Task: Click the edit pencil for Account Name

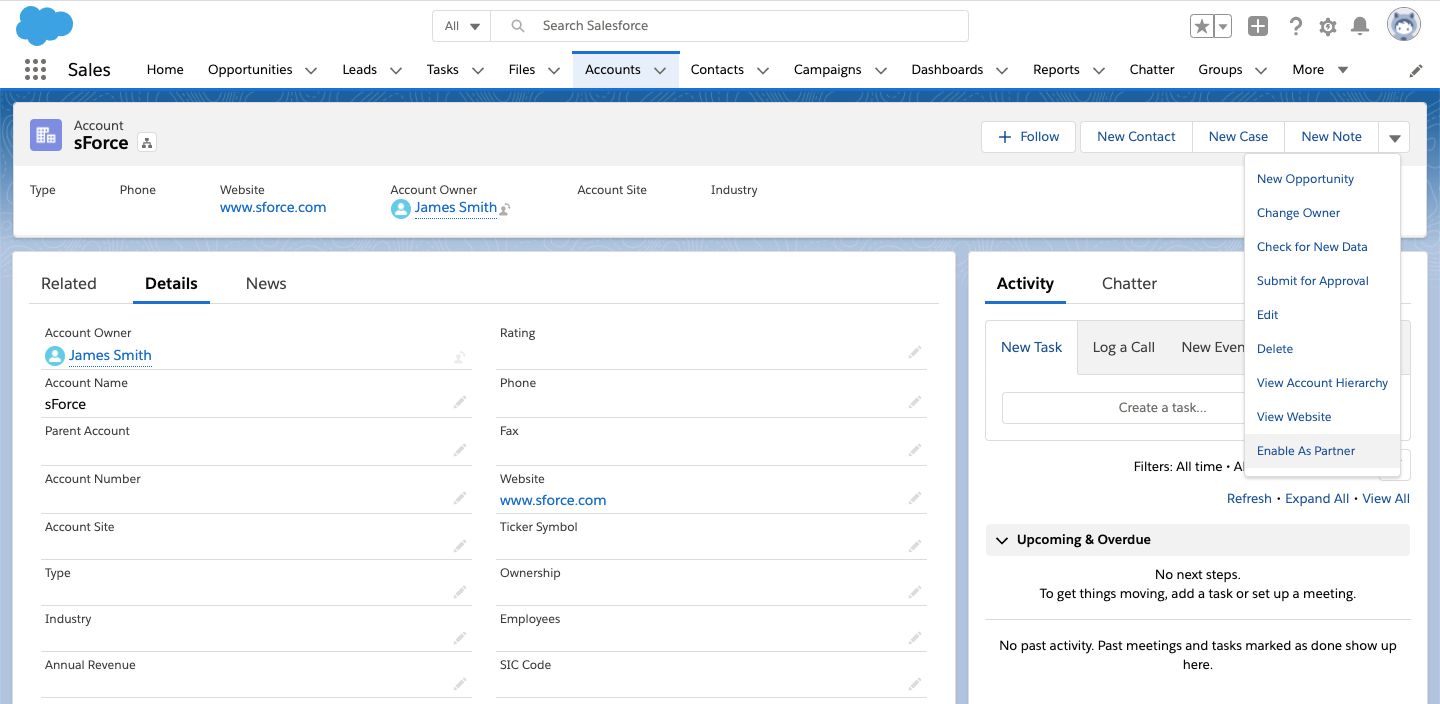Action: pyautogui.click(x=459, y=402)
